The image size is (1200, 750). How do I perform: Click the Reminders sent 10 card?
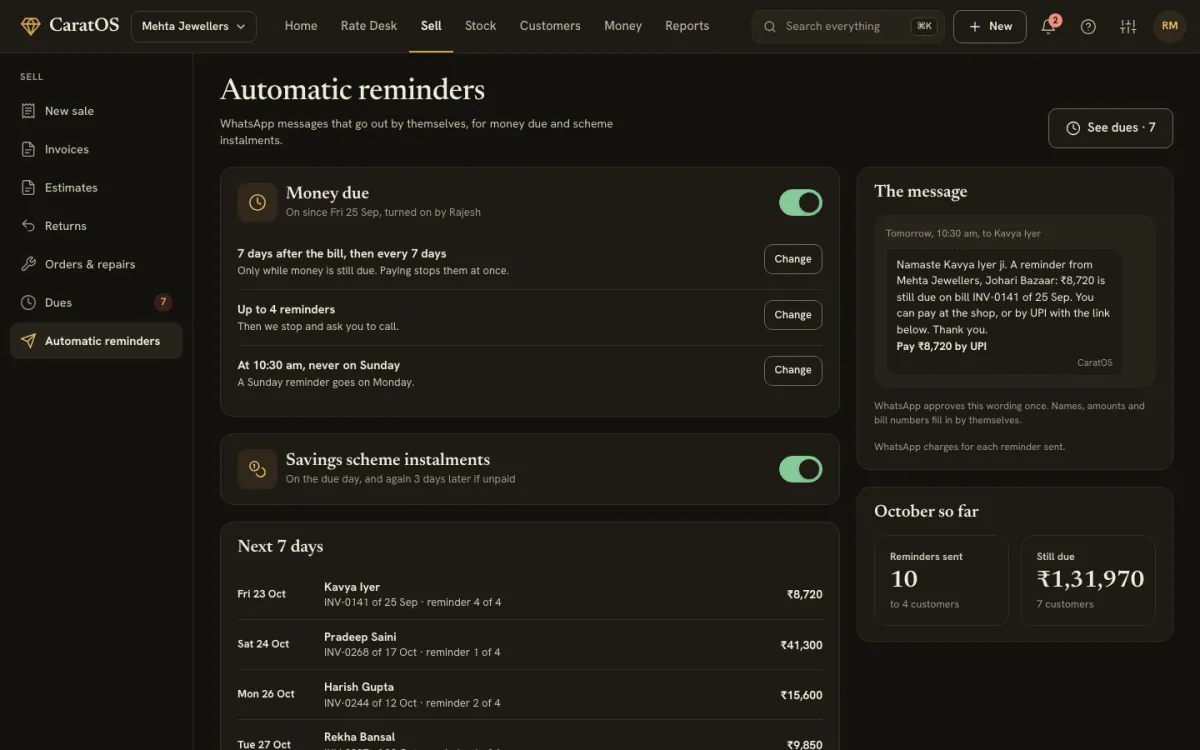(x=941, y=580)
